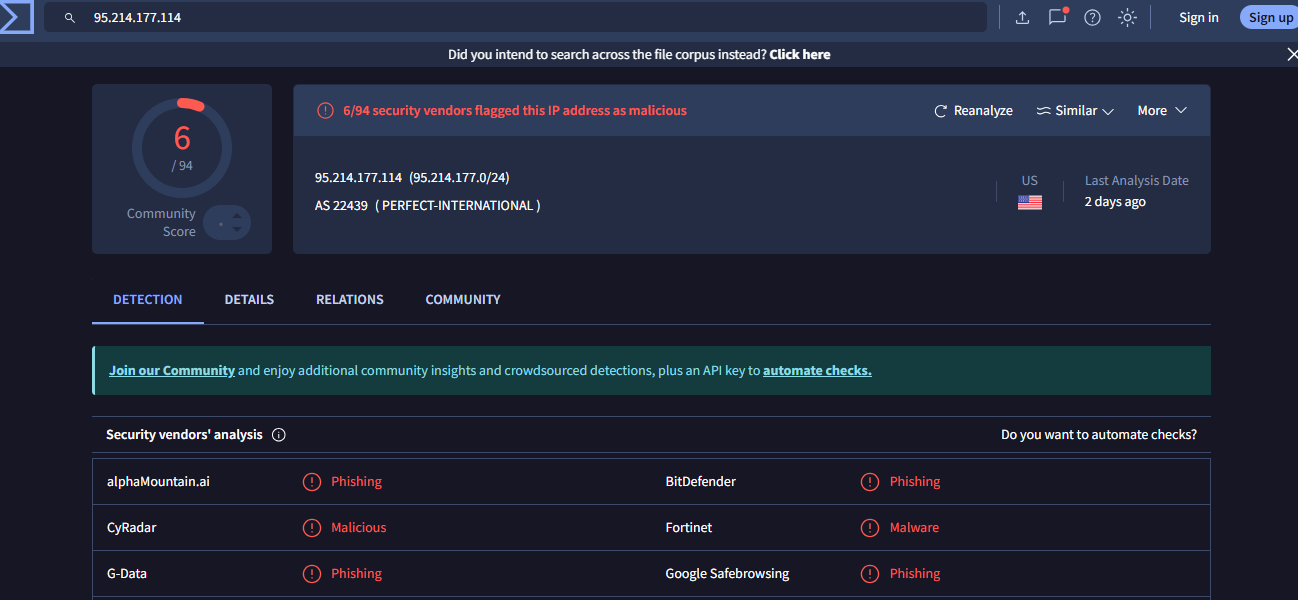Click the 'Phishing' verdict for BitDefender

(915, 482)
